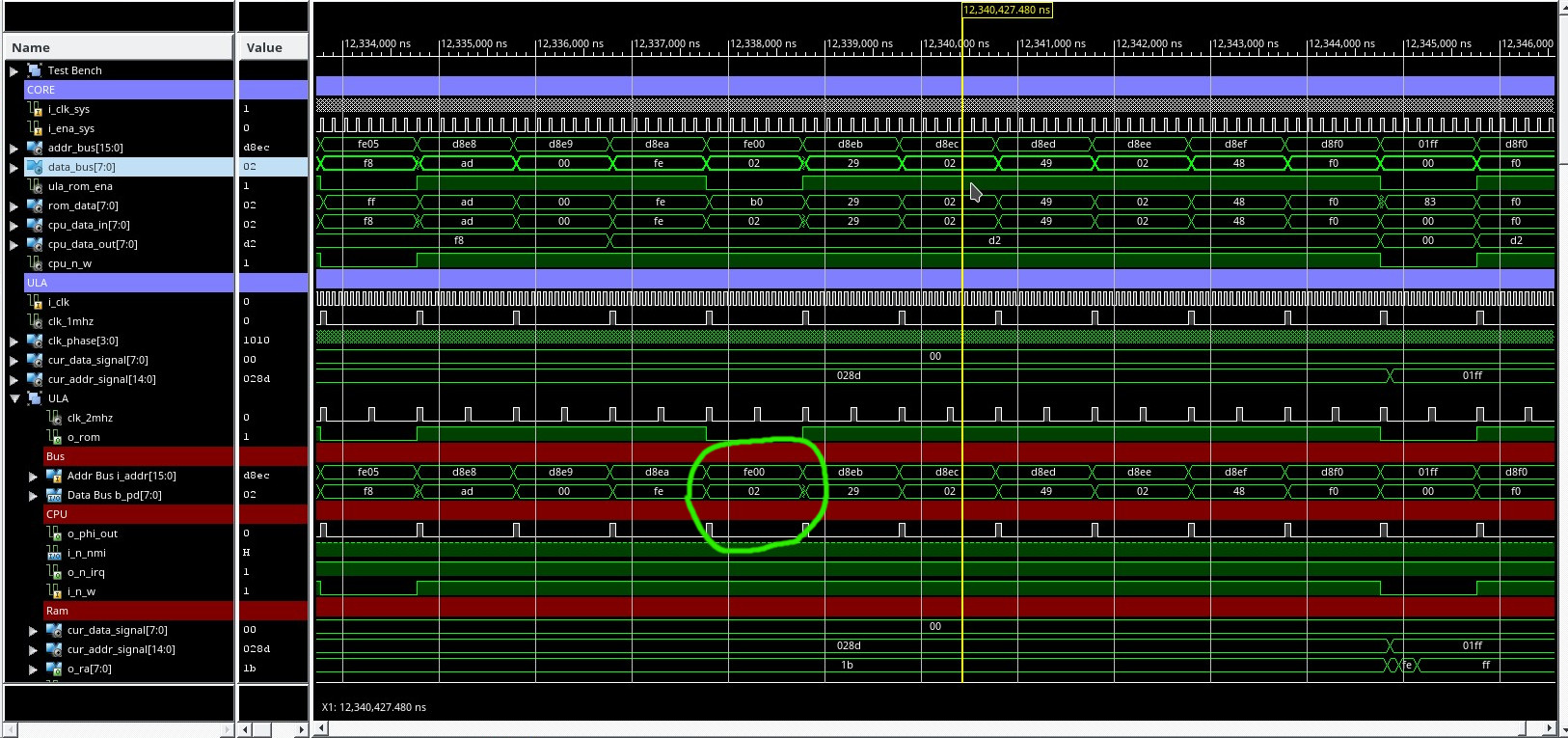
Task: Expand the data_bus[7:0] signal
Action: pos(14,167)
